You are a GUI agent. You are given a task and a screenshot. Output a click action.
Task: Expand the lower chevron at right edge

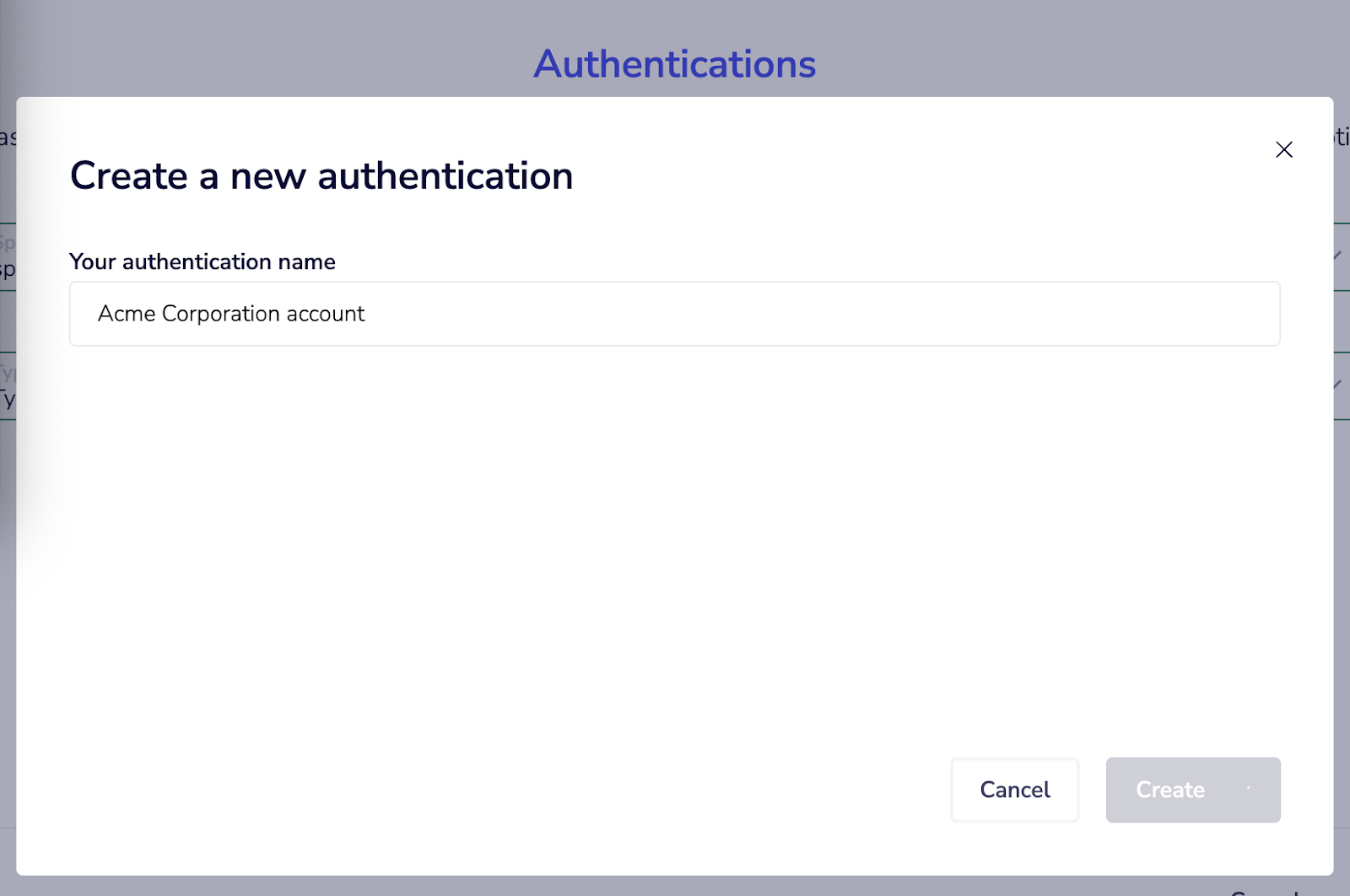click(1339, 385)
